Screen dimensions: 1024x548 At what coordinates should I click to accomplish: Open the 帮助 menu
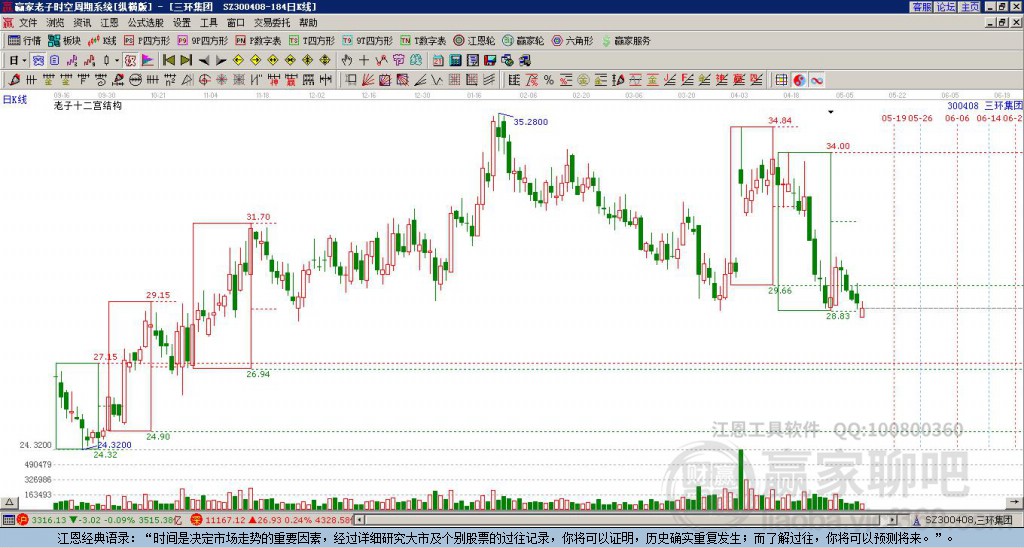[x=308, y=23]
